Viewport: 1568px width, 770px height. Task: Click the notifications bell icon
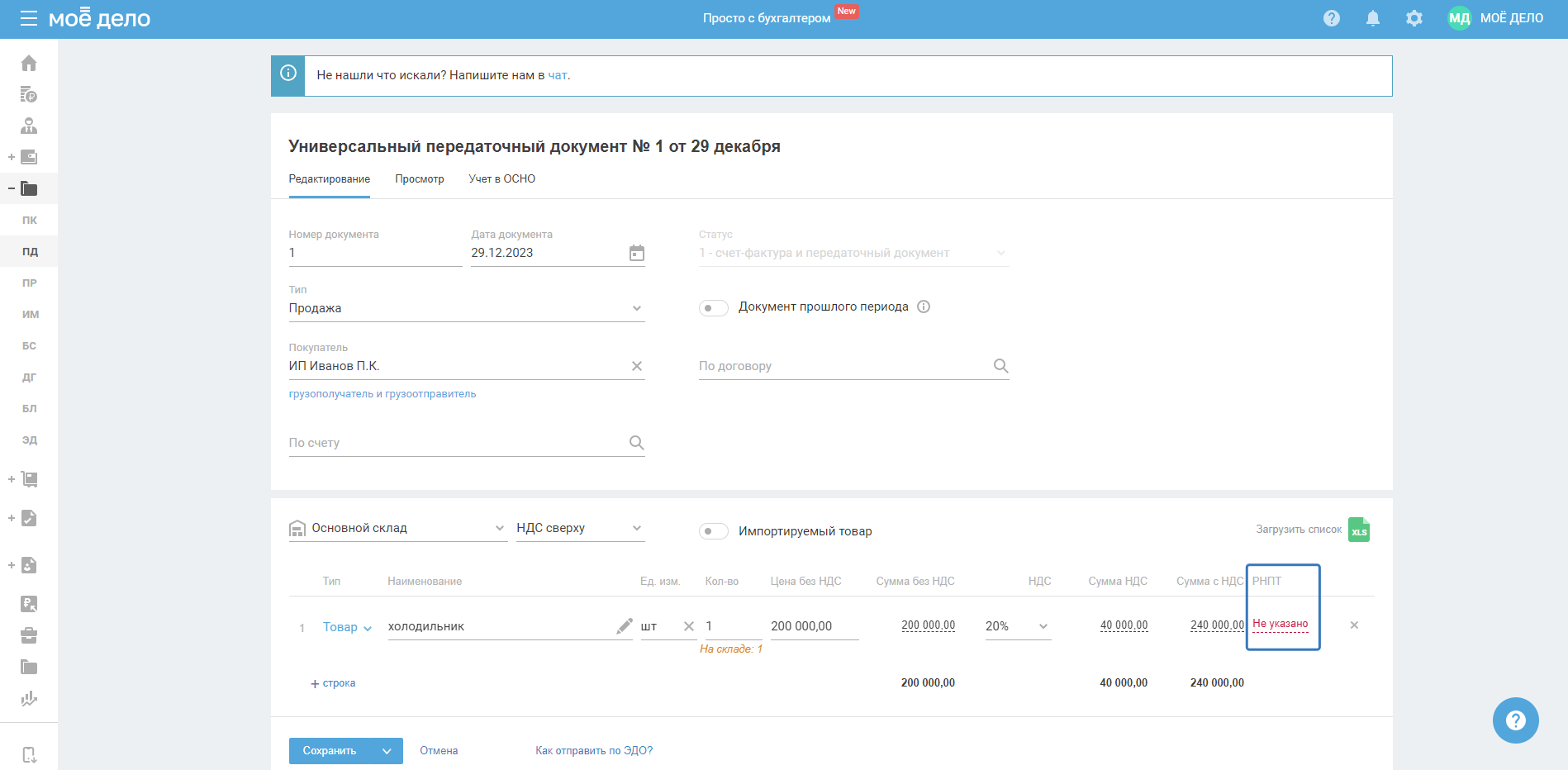[1372, 18]
